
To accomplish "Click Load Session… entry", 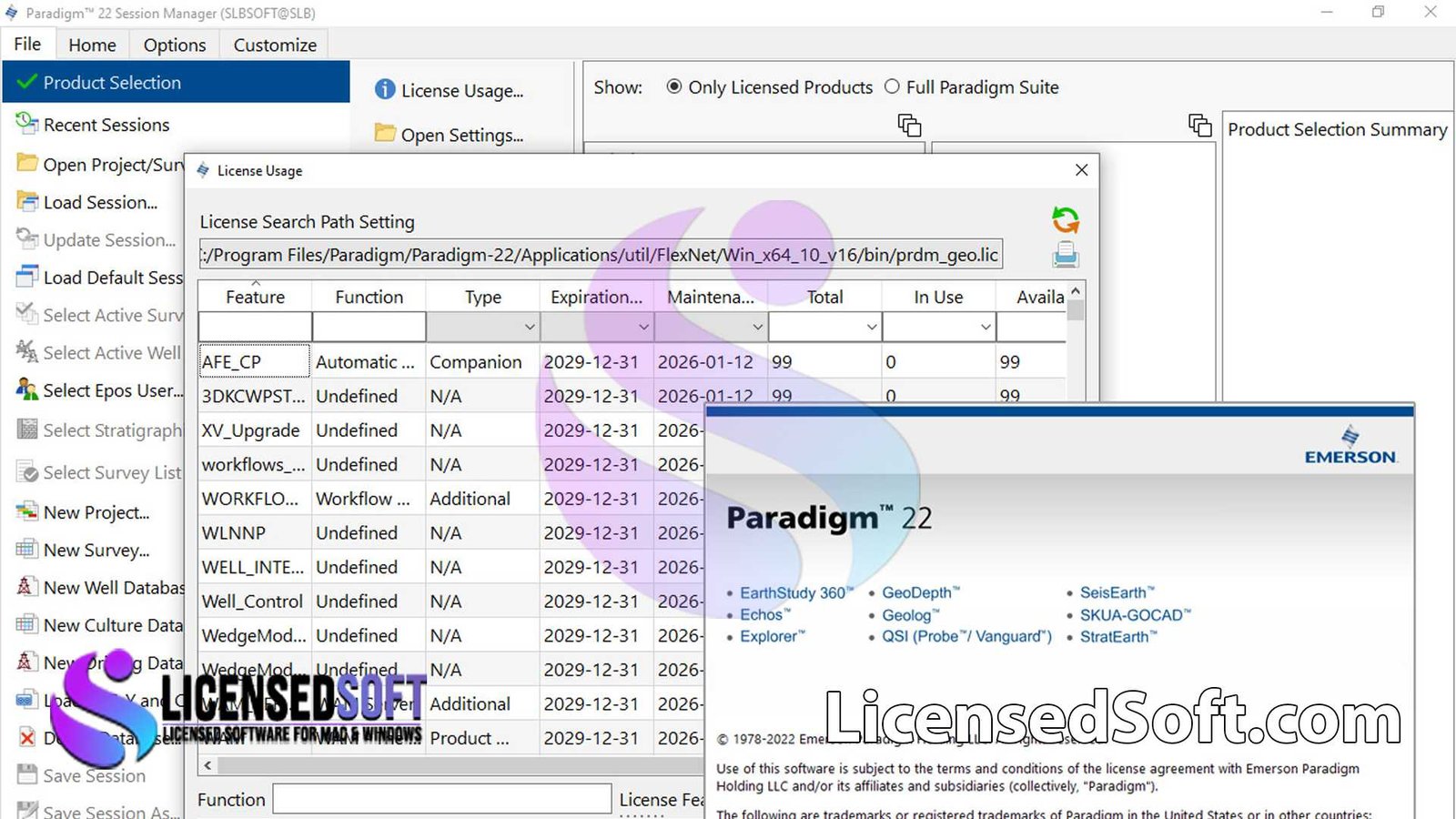I will click(x=100, y=202).
